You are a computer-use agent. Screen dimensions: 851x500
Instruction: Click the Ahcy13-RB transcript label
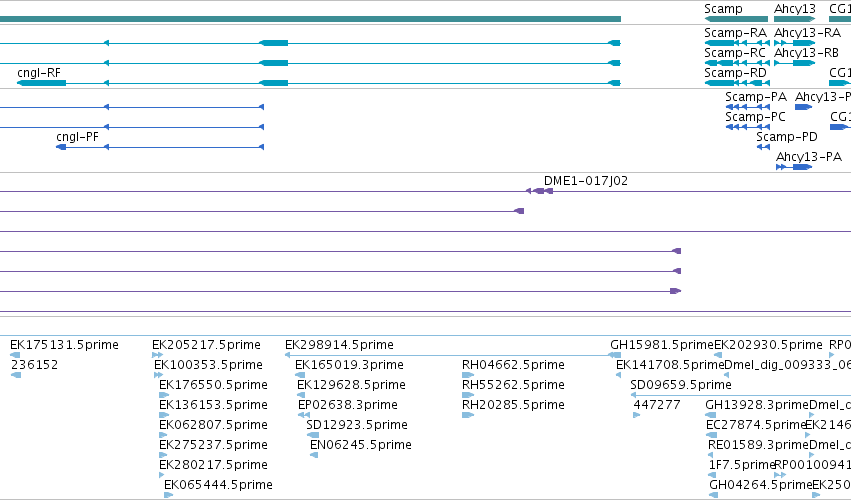click(806, 53)
